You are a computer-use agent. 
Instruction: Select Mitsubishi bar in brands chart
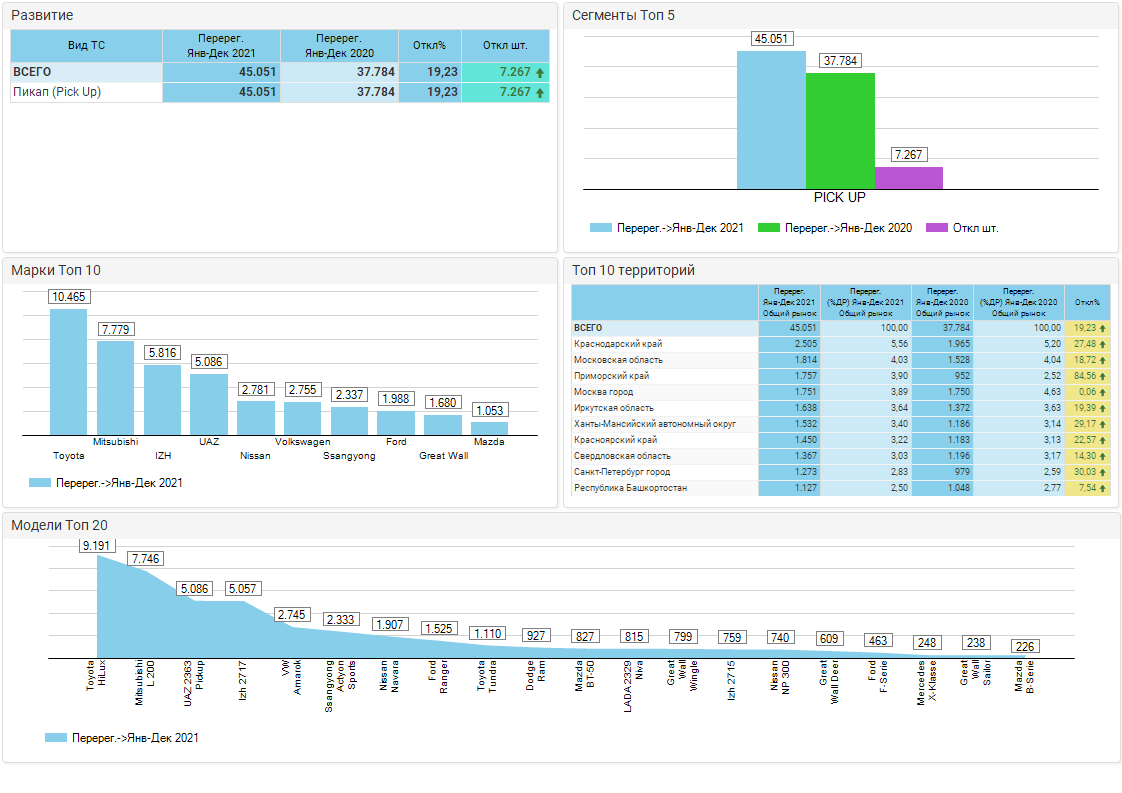[115, 387]
